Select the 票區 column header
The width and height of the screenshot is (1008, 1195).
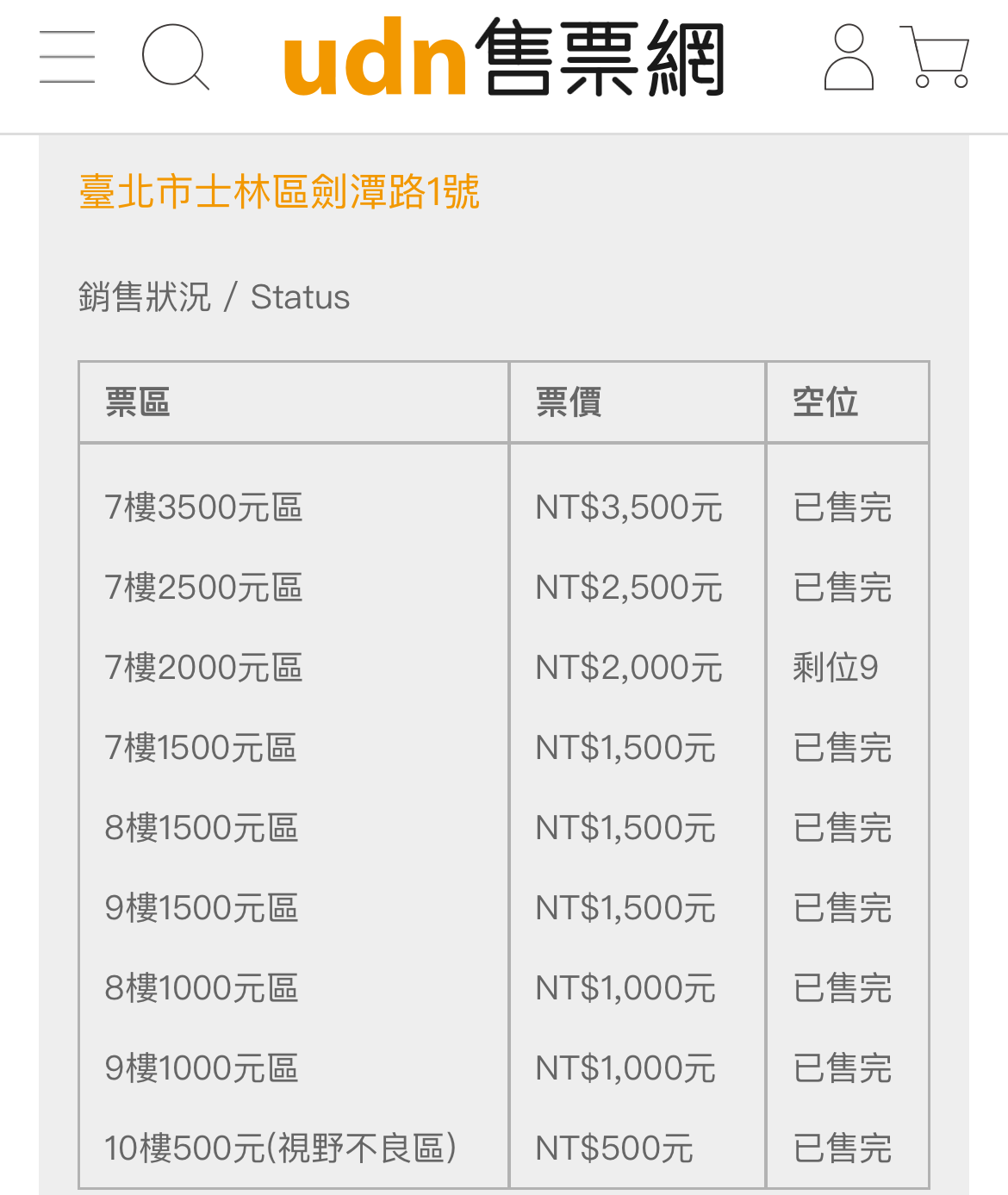(x=138, y=402)
